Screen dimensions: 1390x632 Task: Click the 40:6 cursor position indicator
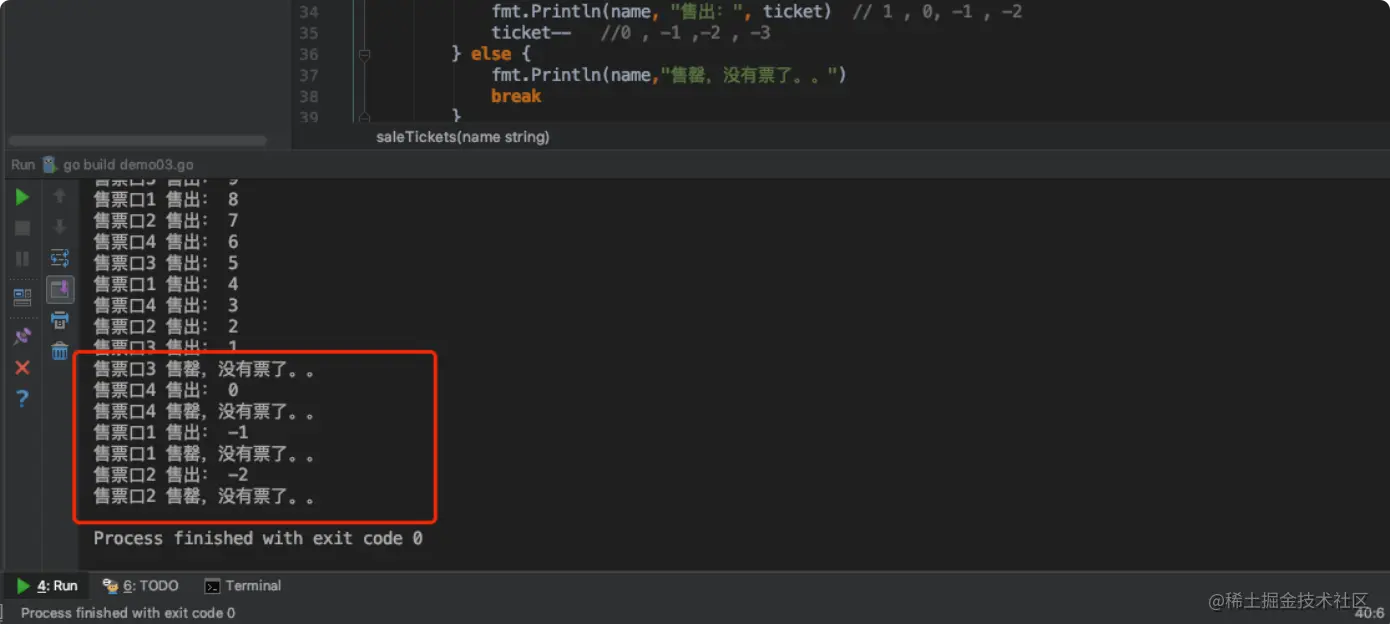pos(1370,613)
